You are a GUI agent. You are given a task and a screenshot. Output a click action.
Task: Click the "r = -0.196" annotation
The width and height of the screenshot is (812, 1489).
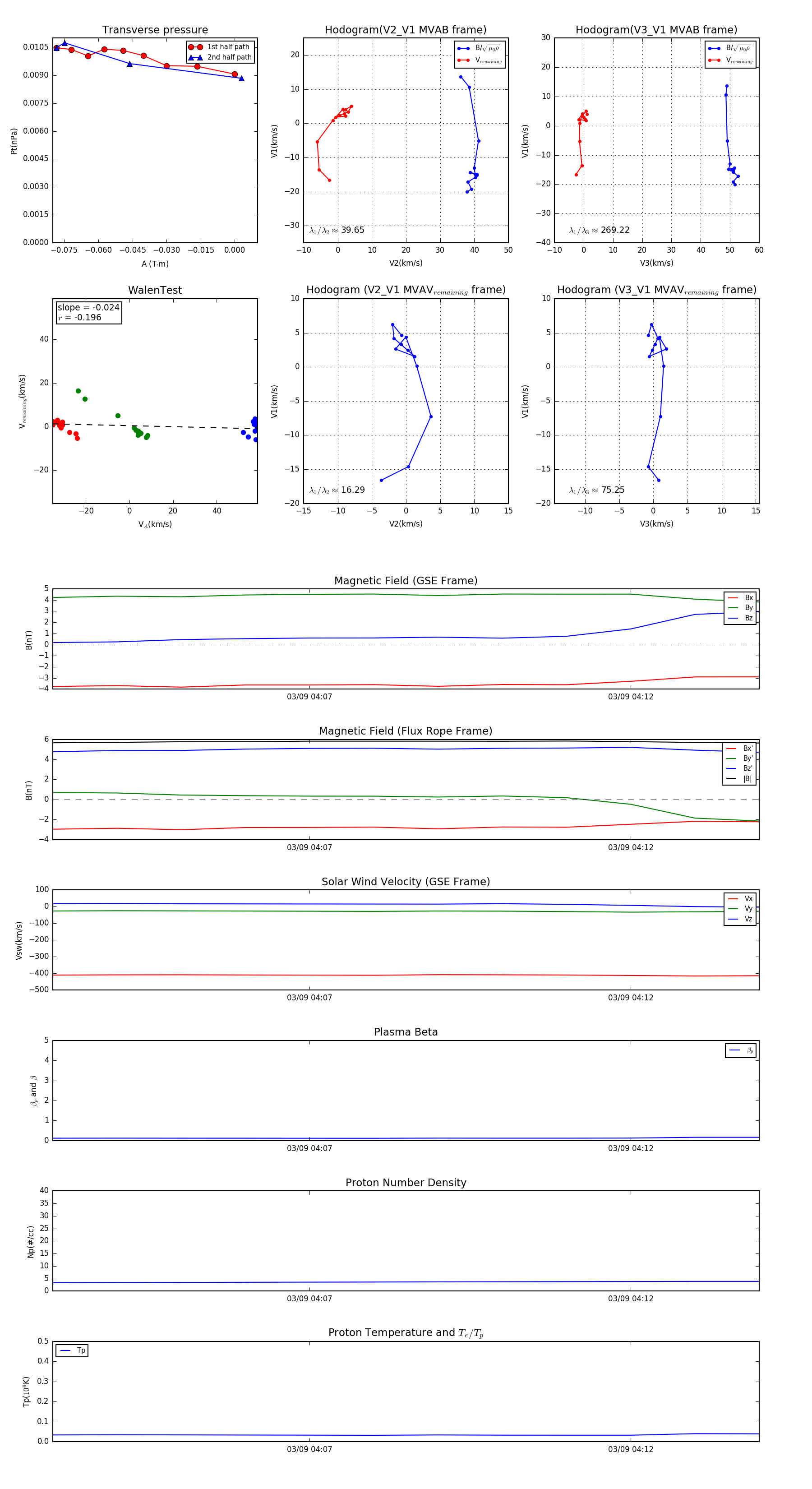80,317
